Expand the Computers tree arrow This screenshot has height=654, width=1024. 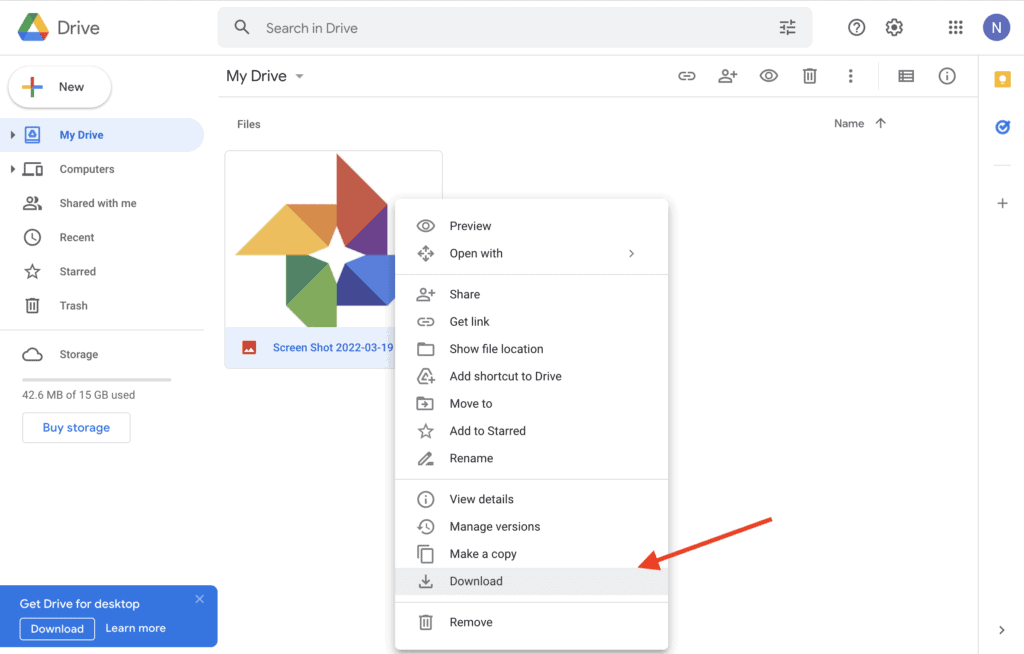tap(12, 169)
